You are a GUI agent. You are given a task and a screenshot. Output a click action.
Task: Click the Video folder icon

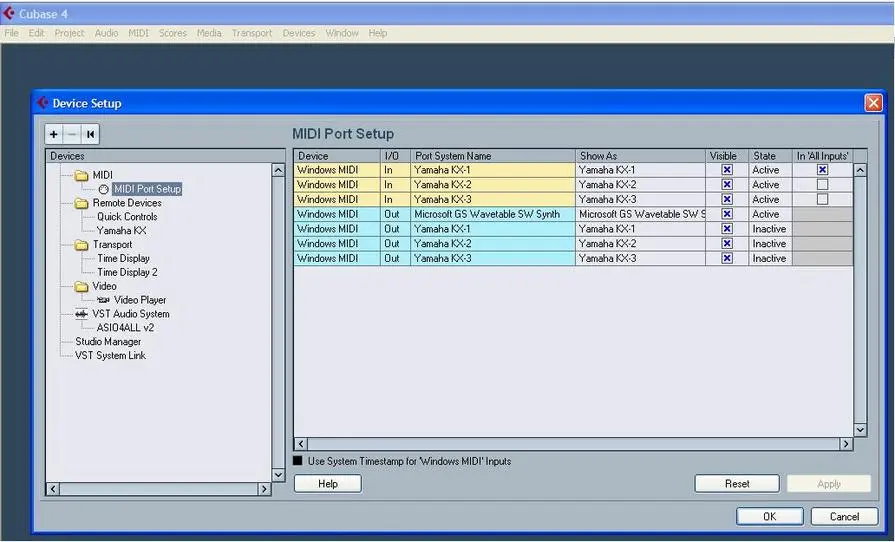coord(82,286)
